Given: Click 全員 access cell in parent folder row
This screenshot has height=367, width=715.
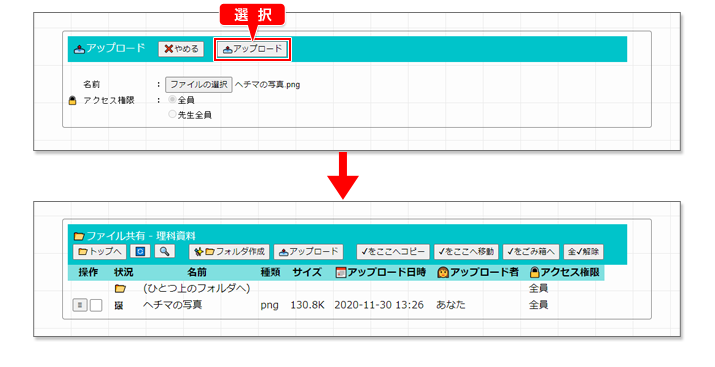Looking at the screenshot, I should pyautogui.click(x=538, y=288).
